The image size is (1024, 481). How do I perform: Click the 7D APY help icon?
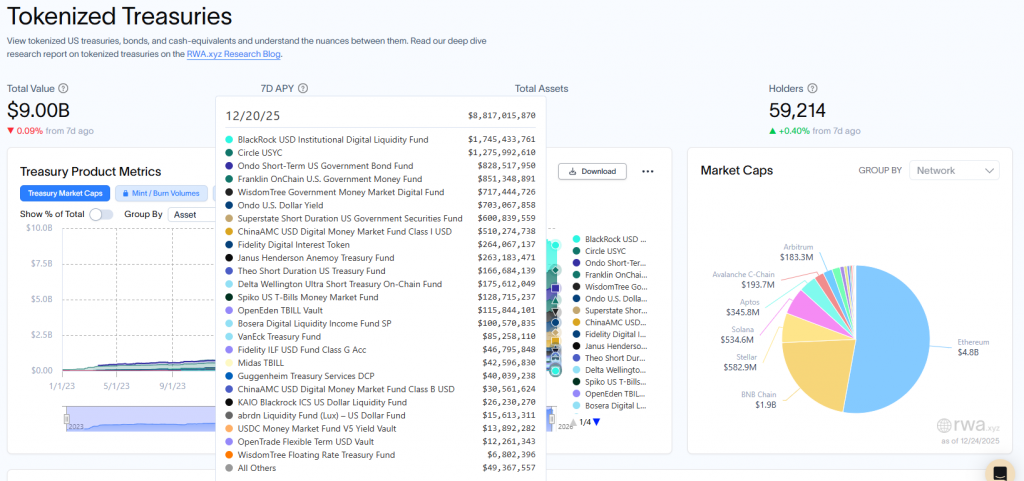click(303, 88)
